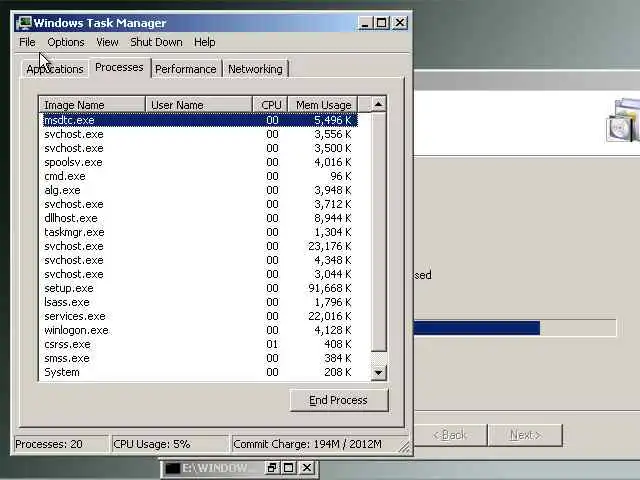The height and width of the screenshot is (480, 640).
Task: Select the msdtc.exe process row
Action: click(x=200, y=120)
